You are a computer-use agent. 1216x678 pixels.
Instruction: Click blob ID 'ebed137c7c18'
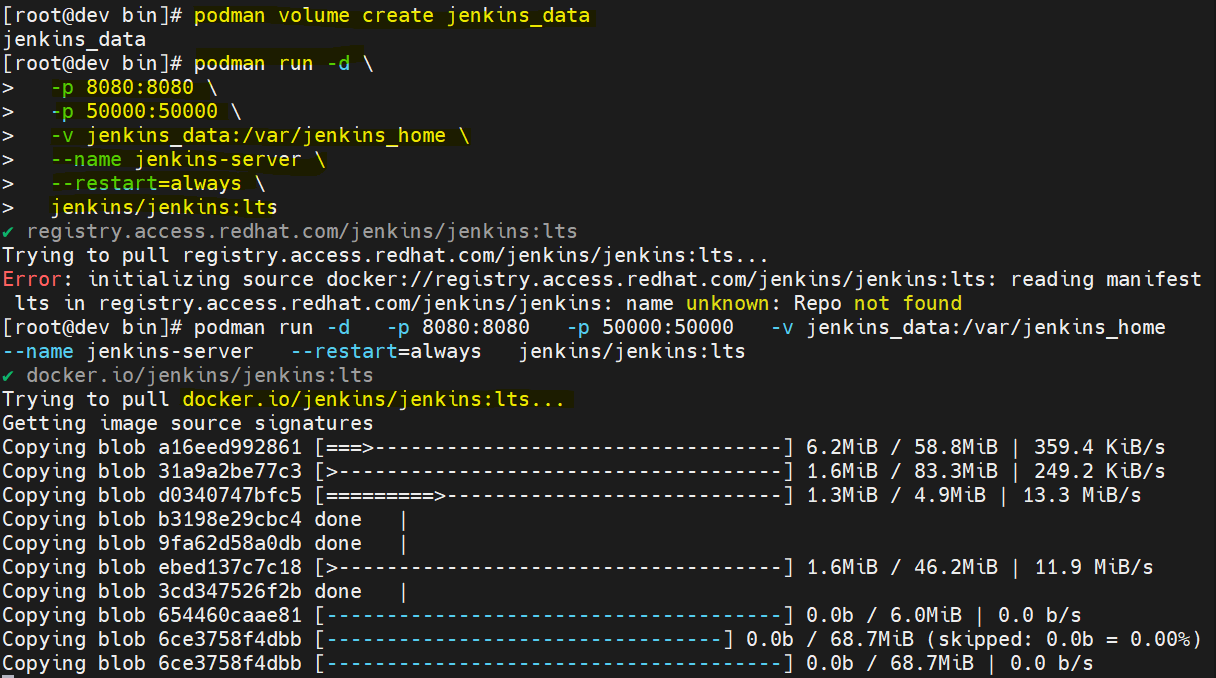point(230,567)
